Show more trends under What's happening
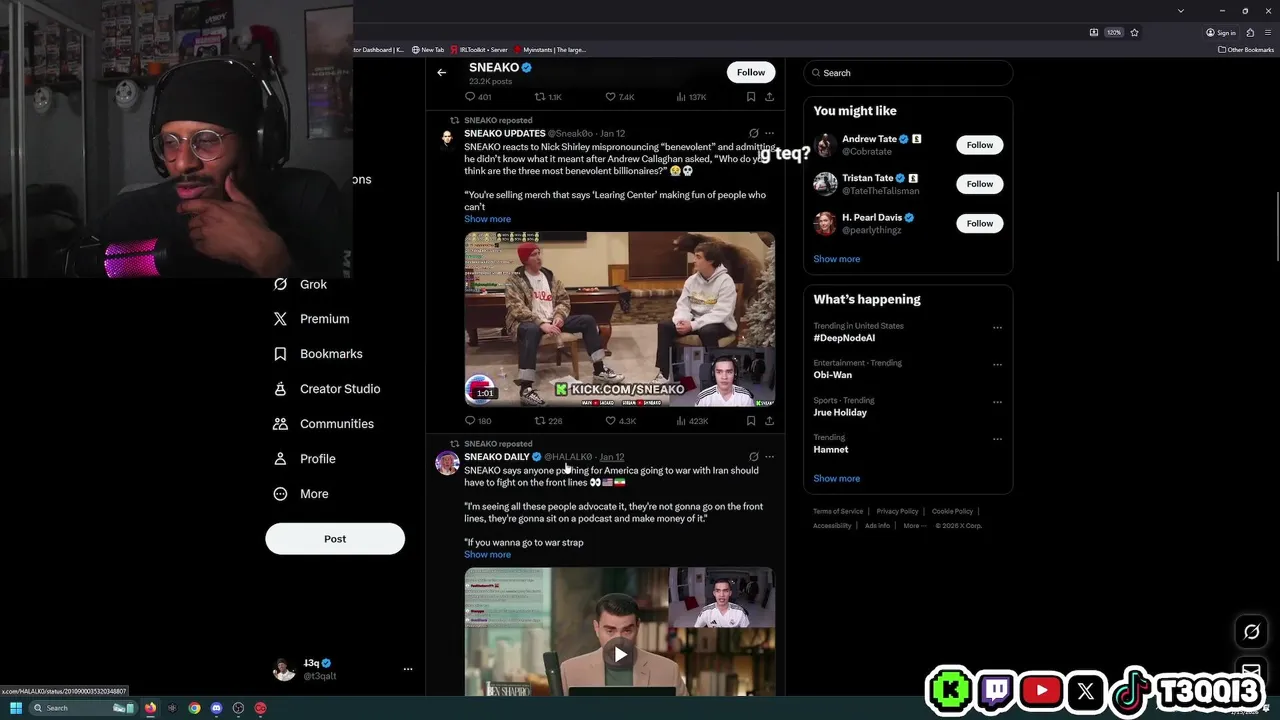Screen dimensions: 1280x720 836,479
